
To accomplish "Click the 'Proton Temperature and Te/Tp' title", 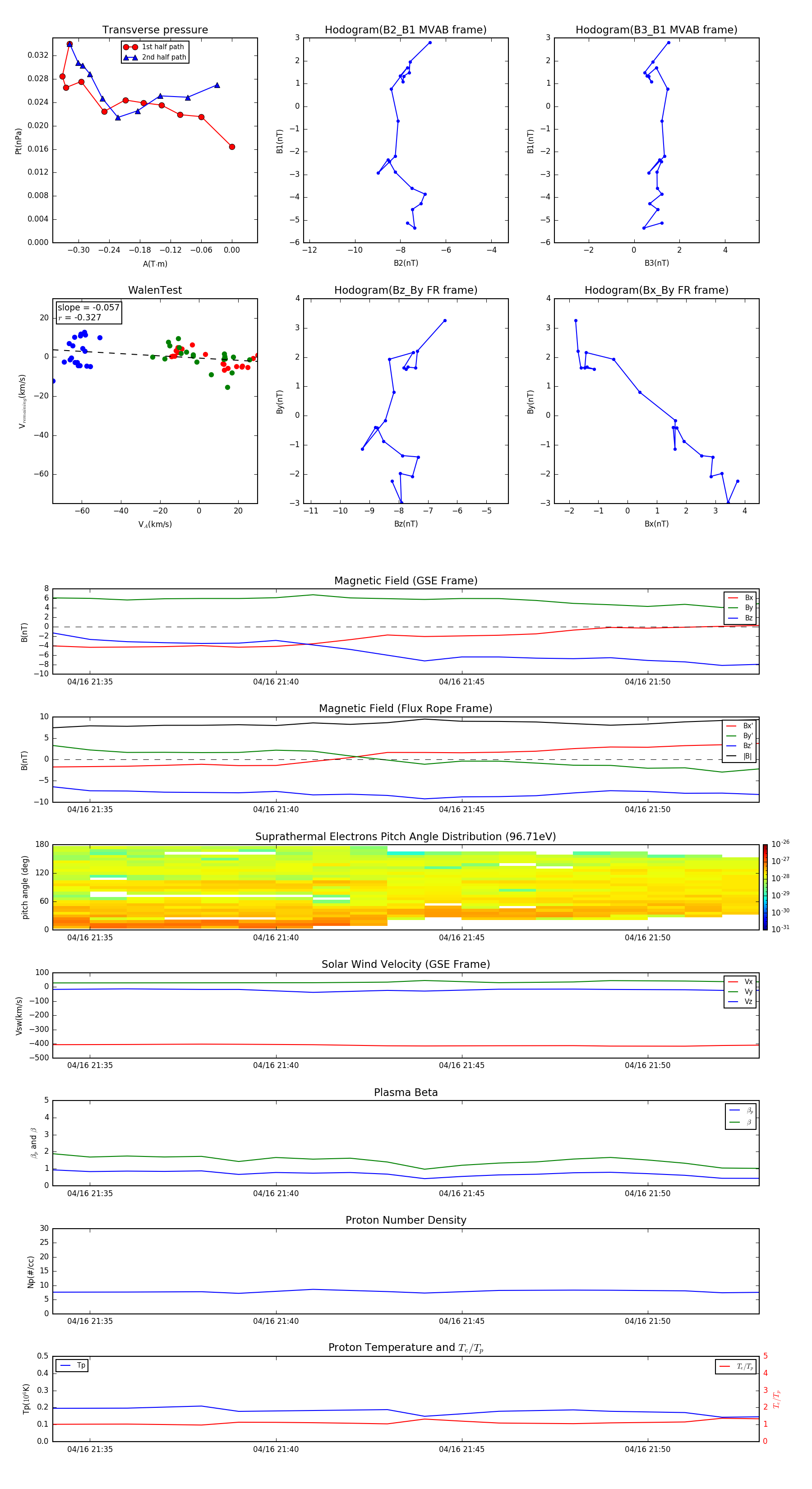I will [406, 1348].
